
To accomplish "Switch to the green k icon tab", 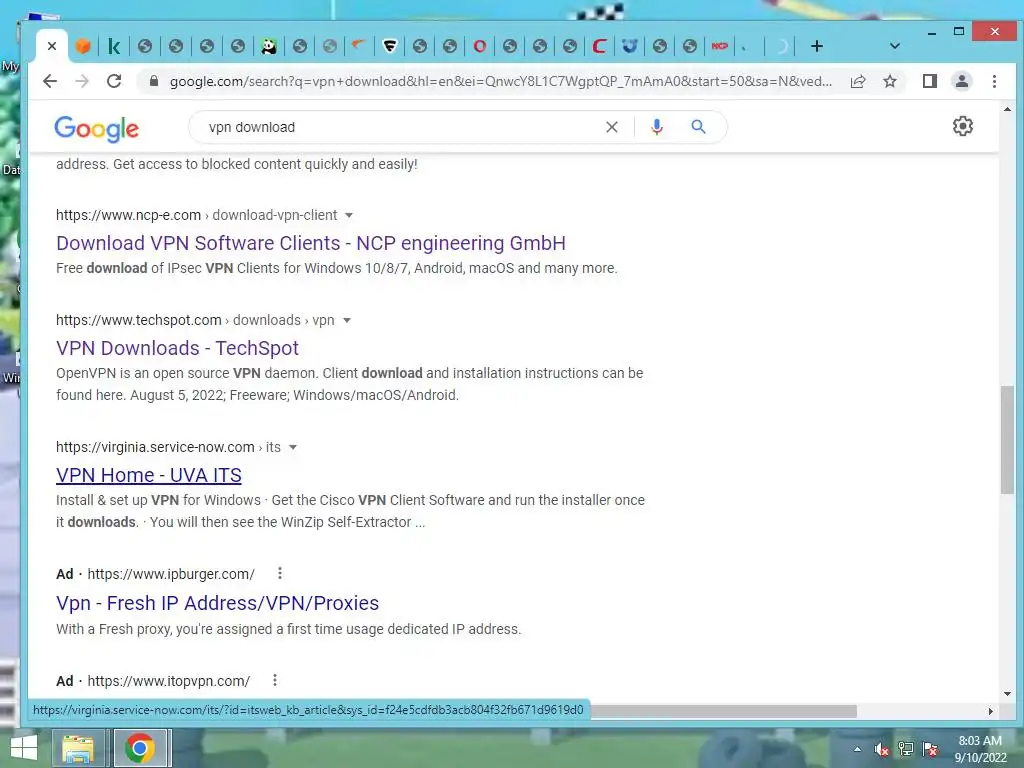I will 114,46.
